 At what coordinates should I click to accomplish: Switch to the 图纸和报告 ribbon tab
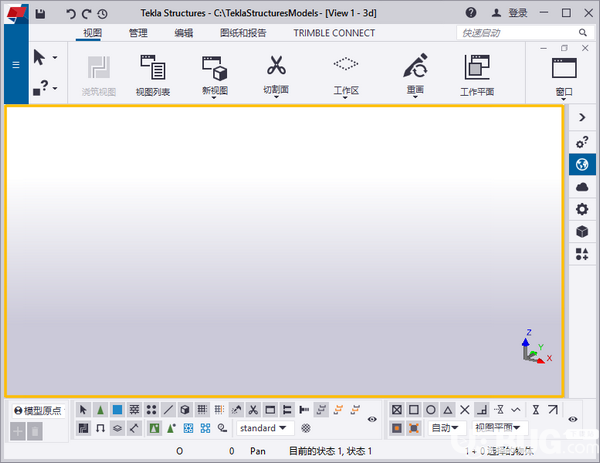point(243,33)
